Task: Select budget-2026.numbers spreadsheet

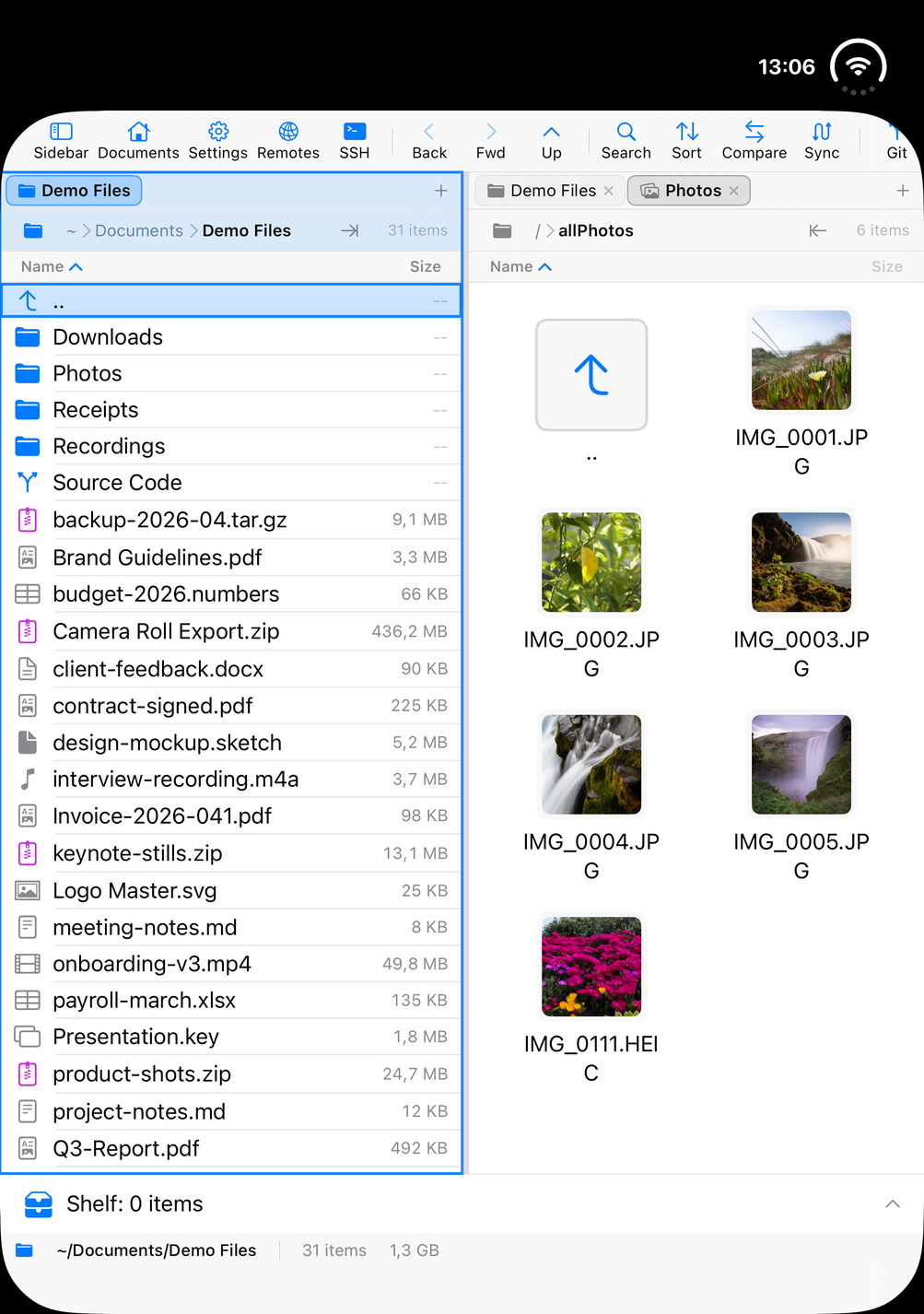Action: (x=232, y=594)
